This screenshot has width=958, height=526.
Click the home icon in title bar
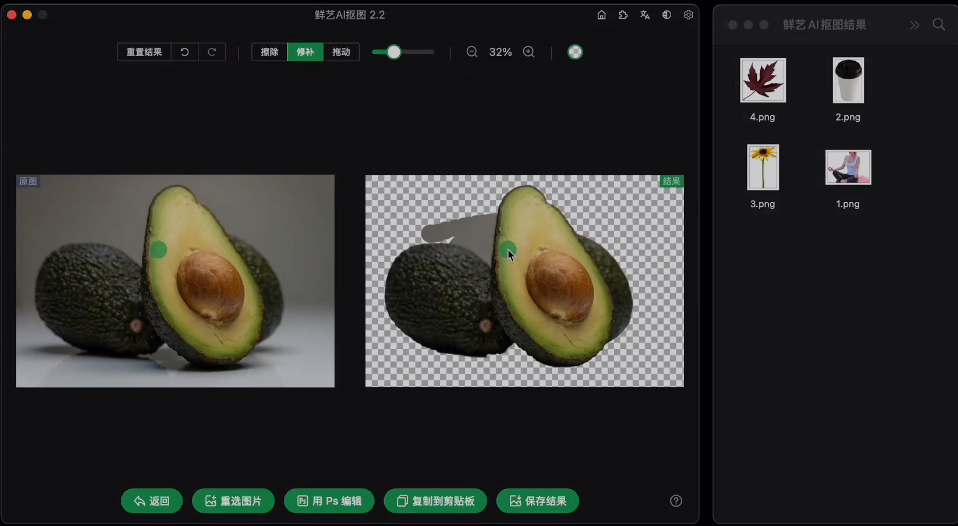pyautogui.click(x=601, y=15)
